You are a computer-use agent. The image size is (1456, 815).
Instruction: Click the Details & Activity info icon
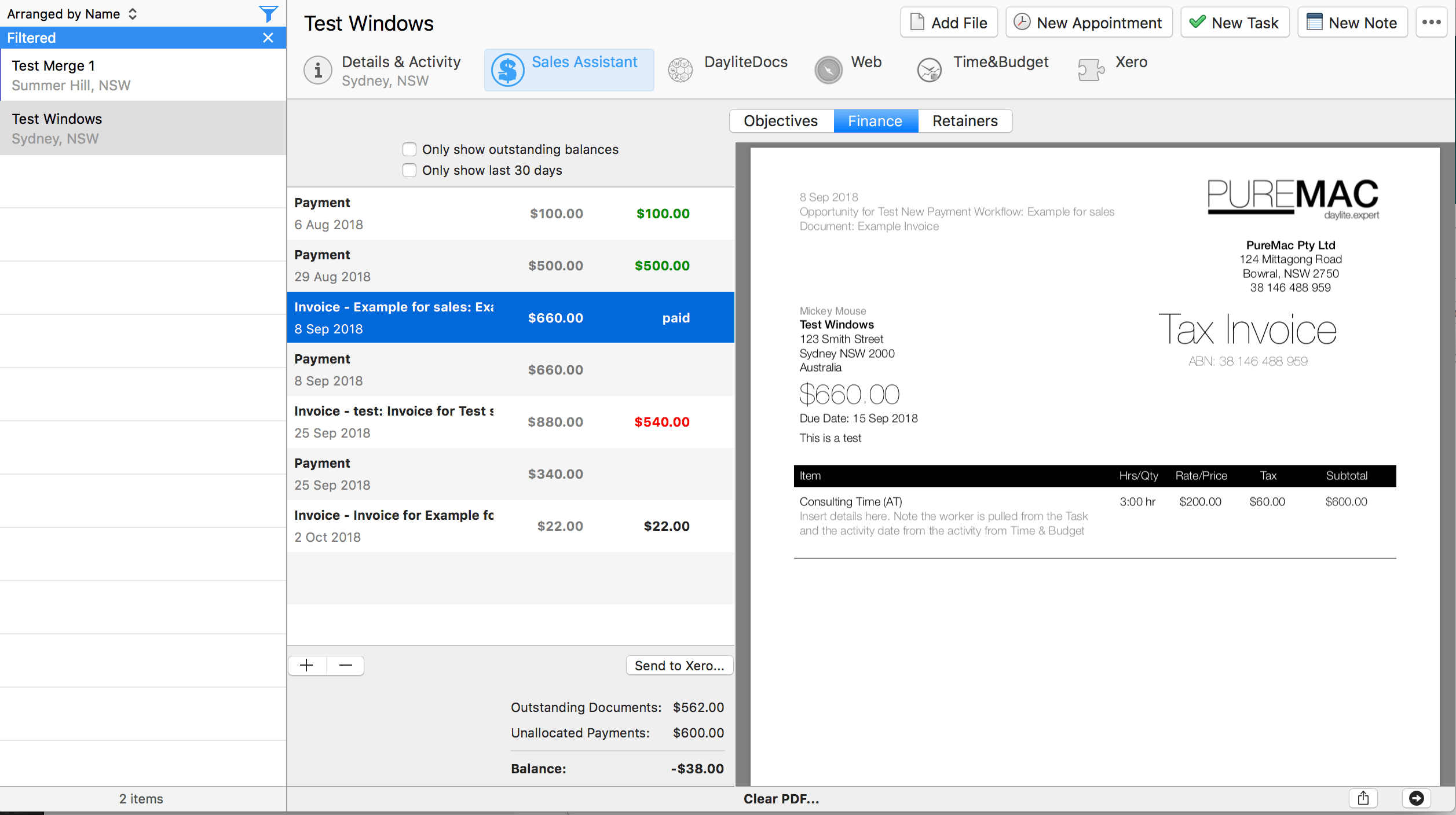coord(317,70)
